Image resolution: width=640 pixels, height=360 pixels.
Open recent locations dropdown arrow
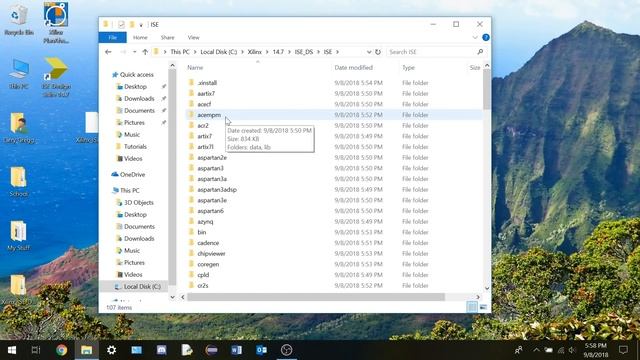(x=134, y=52)
